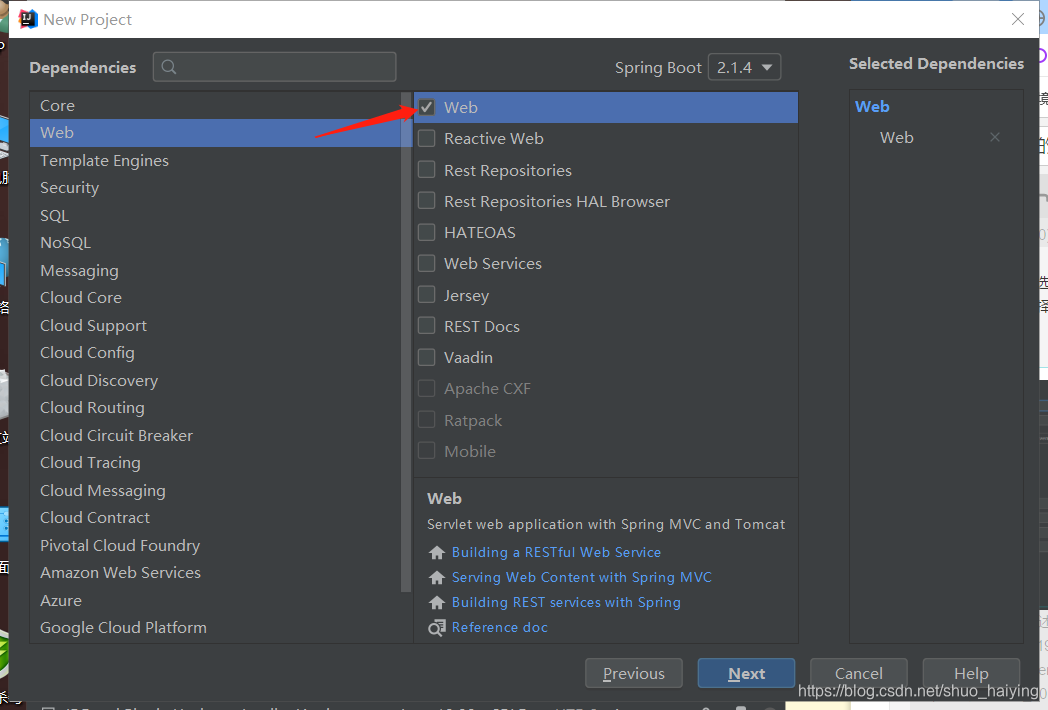This screenshot has height=710, width=1048.
Task: Click the IntelliJ IDEA logo in title bar
Action: click(27, 19)
